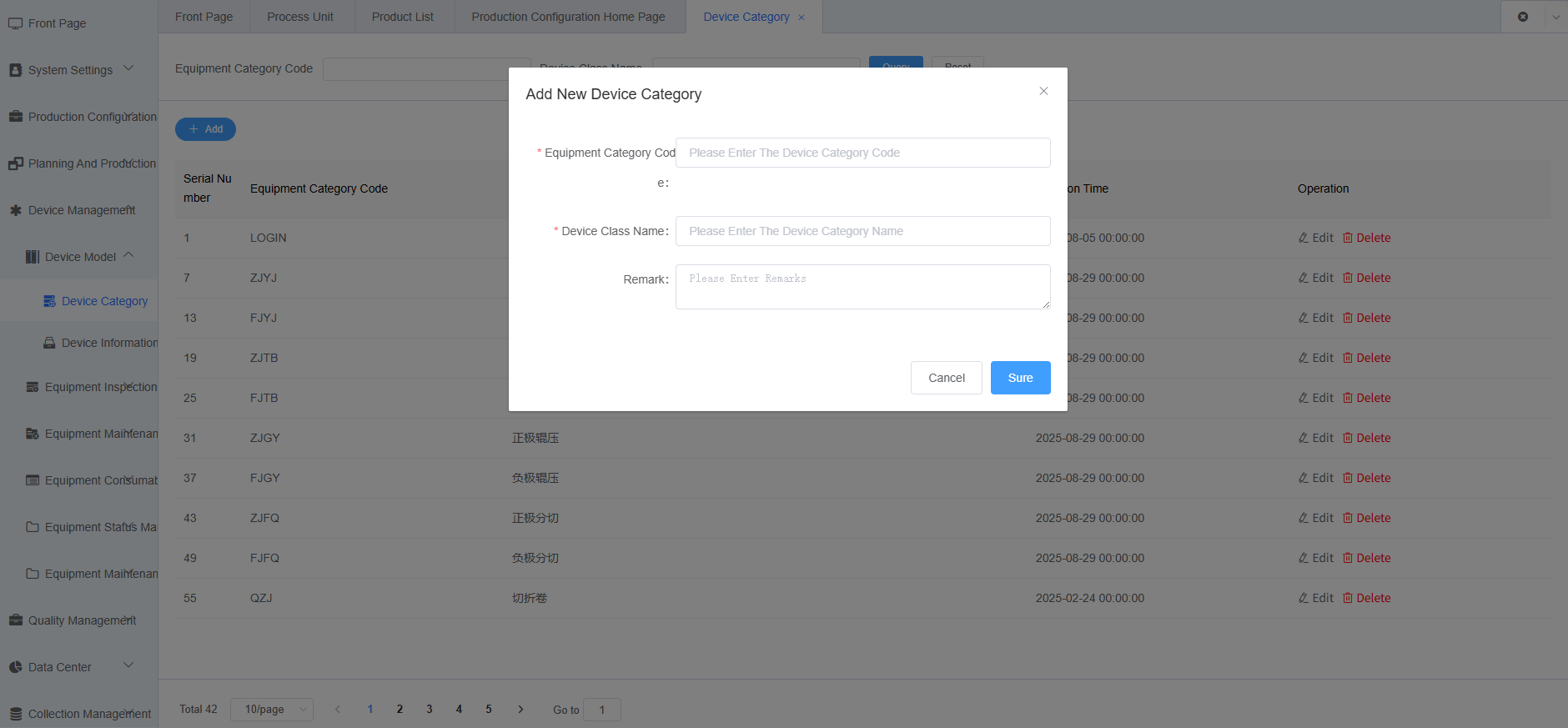This screenshot has width=1568, height=728.
Task: Click the Edit pencil icon for ZJGY
Action: (1303, 438)
